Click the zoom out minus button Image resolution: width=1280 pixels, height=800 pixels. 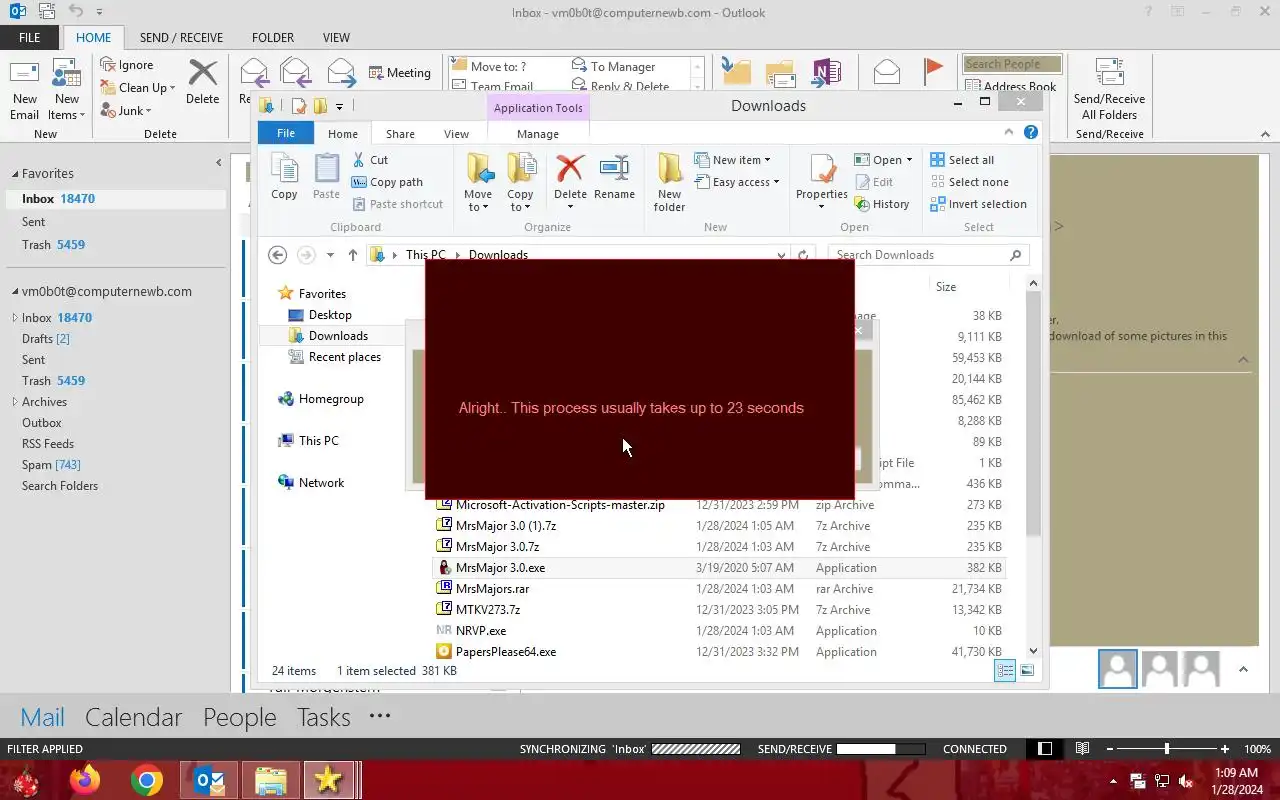click(x=1109, y=749)
